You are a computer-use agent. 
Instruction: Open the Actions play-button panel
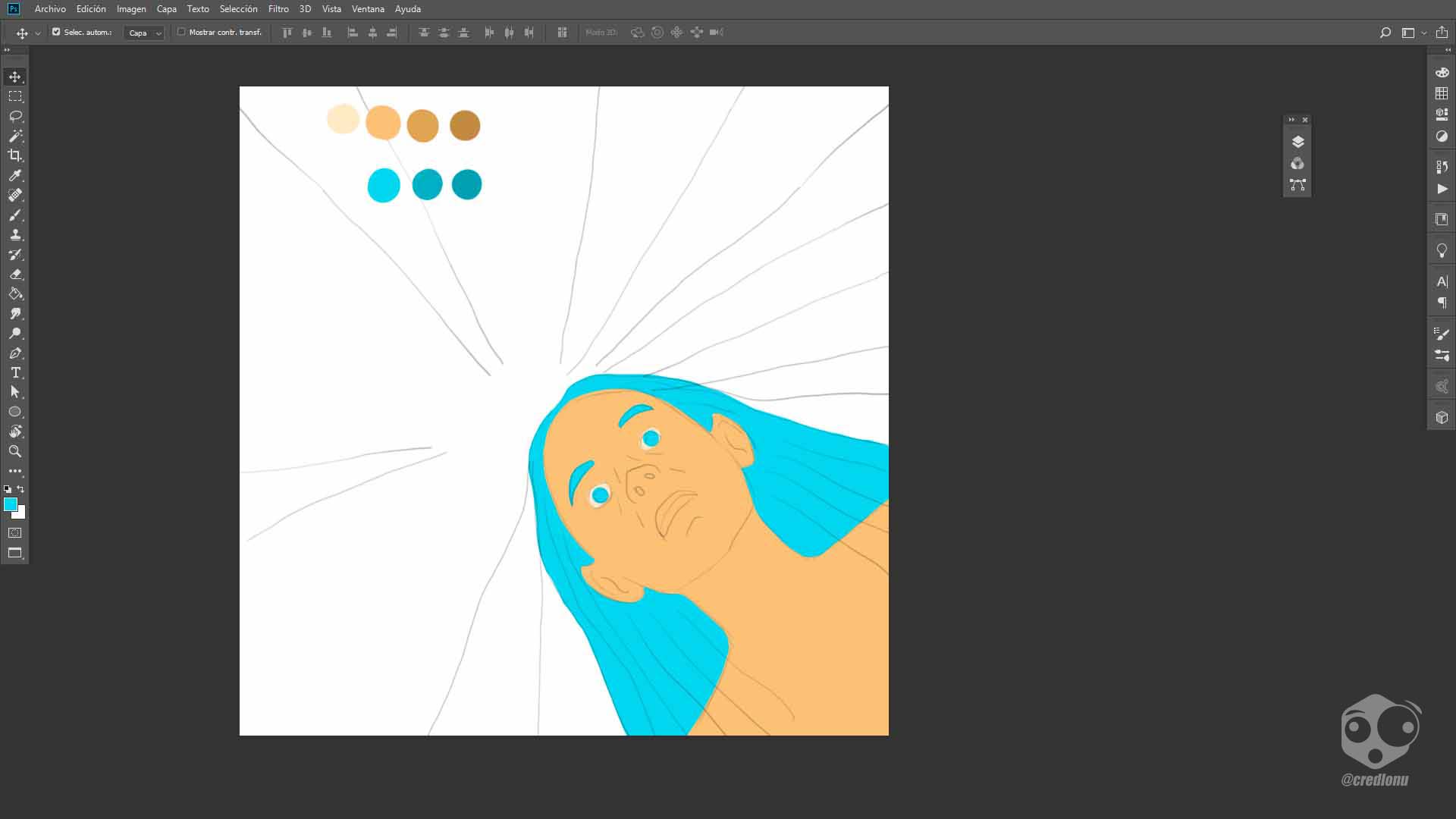(x=1442, y=189)
